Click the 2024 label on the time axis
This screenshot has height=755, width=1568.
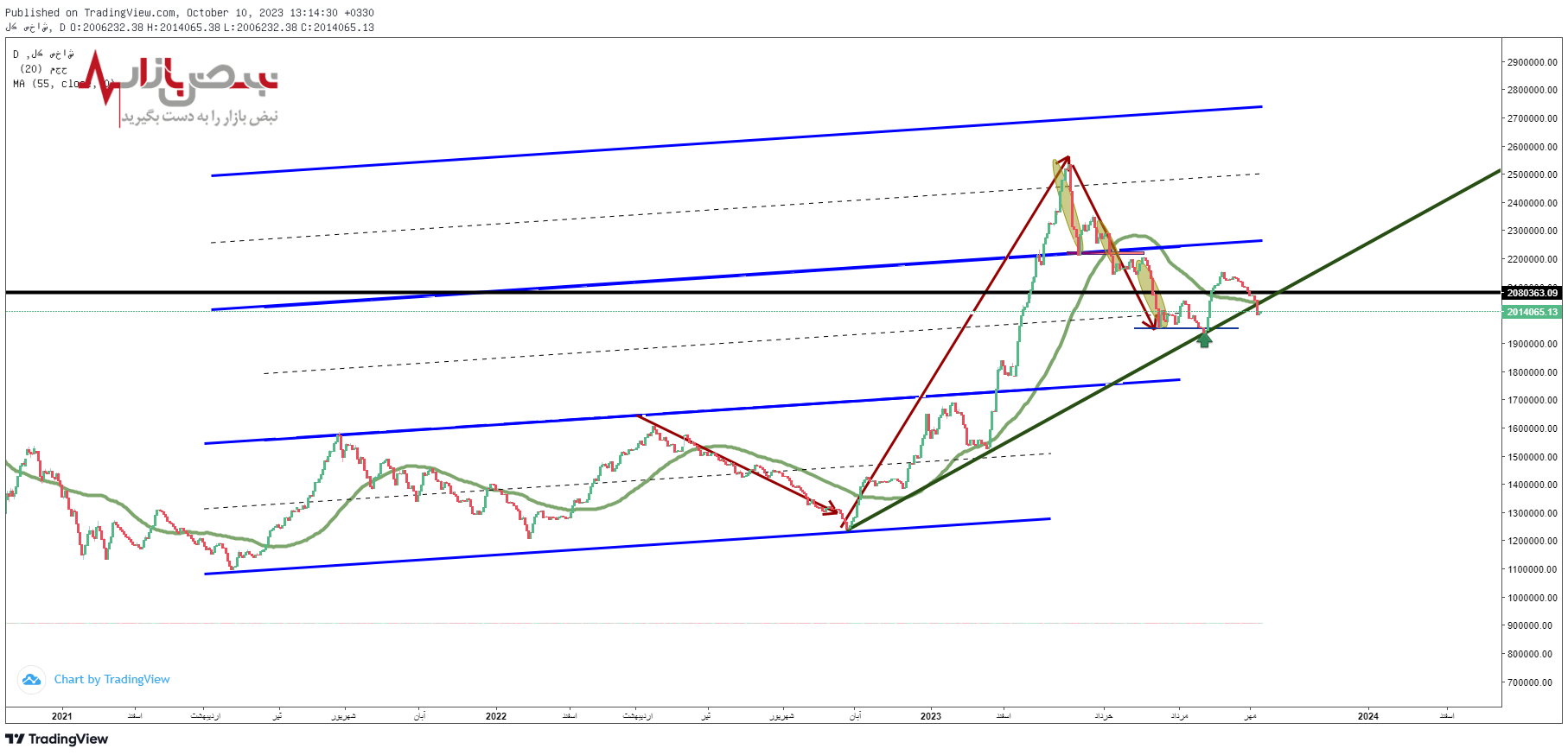coord(1368,716)
